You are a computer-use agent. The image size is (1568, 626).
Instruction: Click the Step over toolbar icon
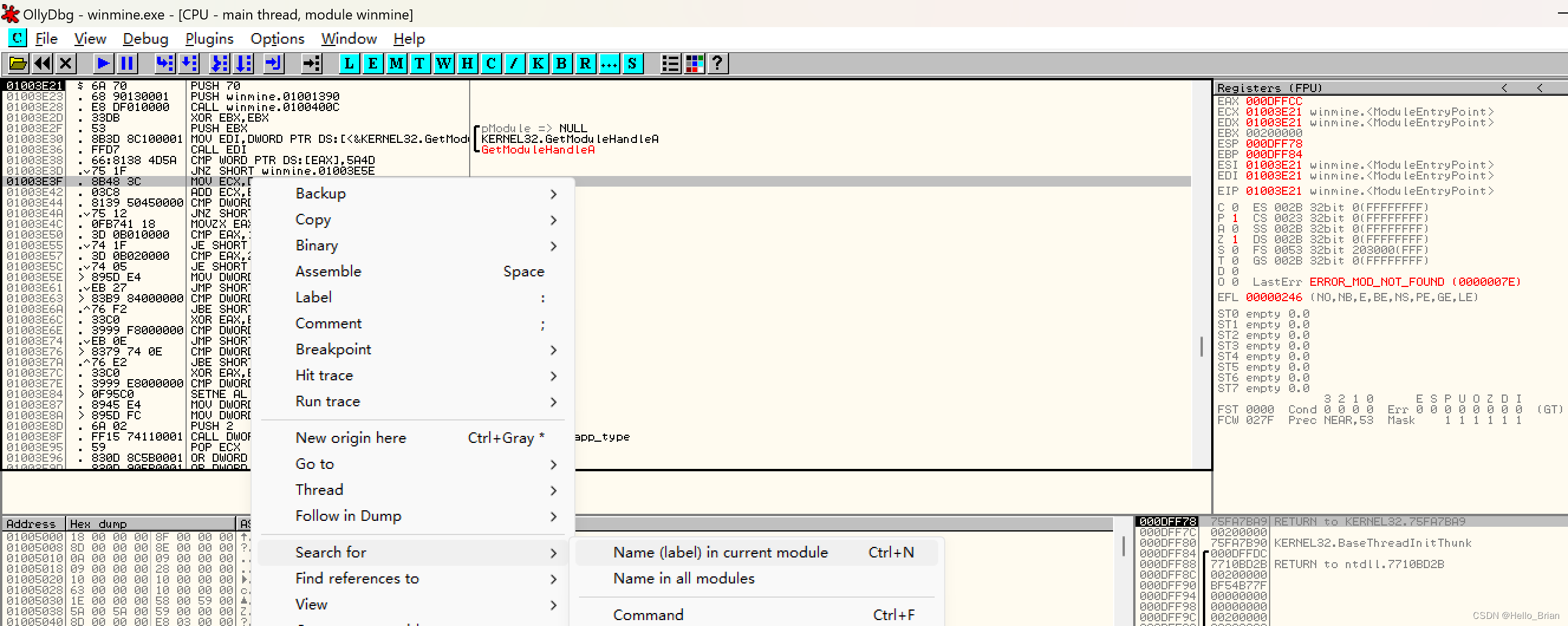point(189,63)
